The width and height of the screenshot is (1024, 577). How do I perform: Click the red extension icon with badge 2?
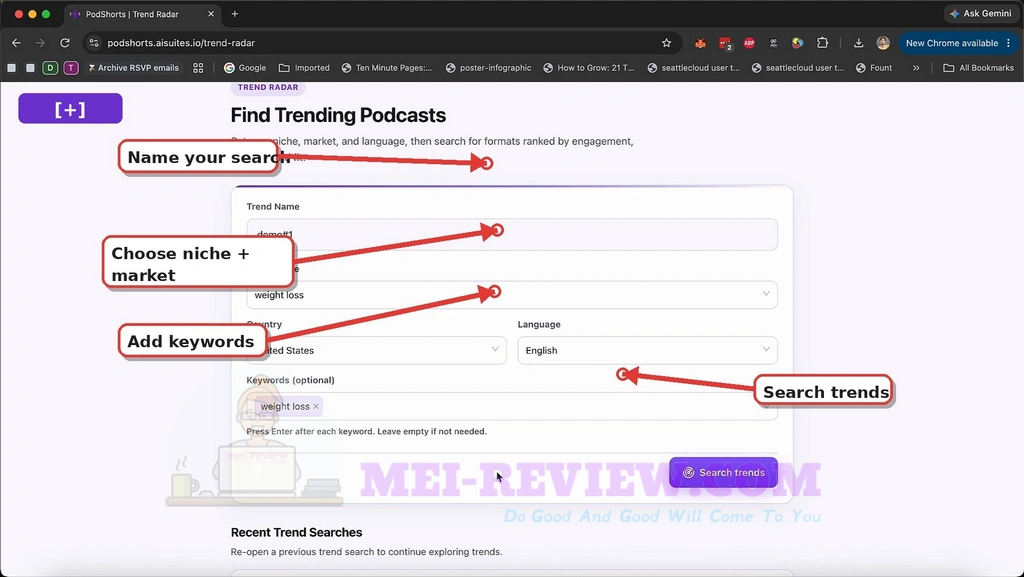coord(725,44)
